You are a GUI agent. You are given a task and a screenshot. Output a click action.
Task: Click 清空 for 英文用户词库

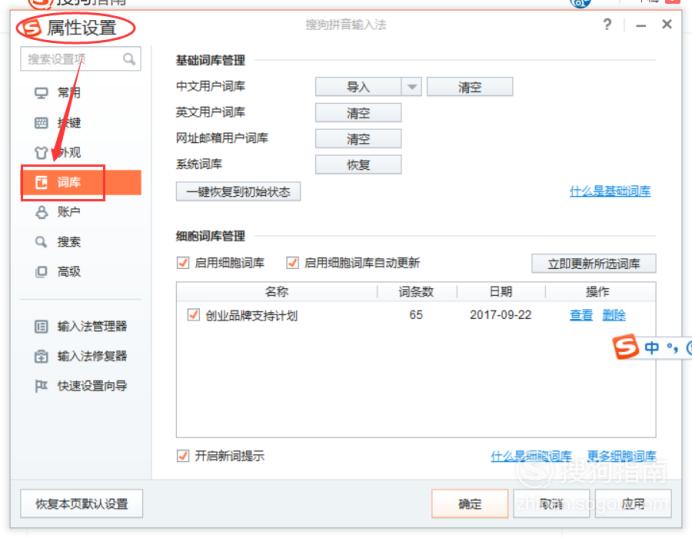pos(358,113)
